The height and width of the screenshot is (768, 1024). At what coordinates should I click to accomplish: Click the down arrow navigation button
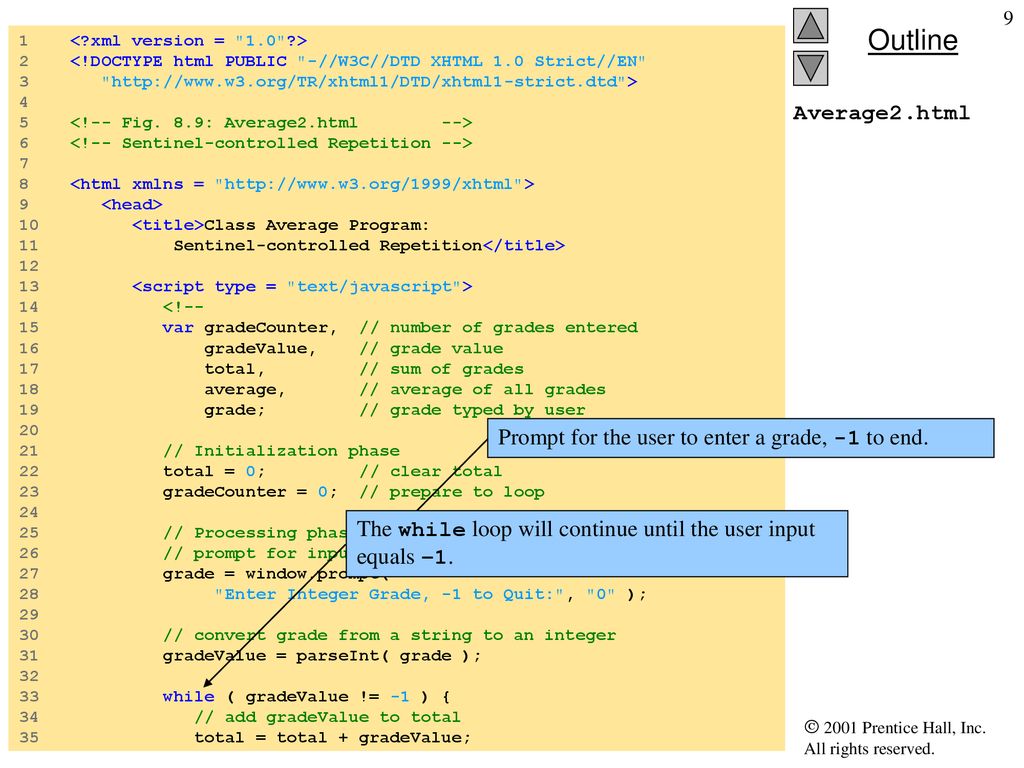(810, 69)
